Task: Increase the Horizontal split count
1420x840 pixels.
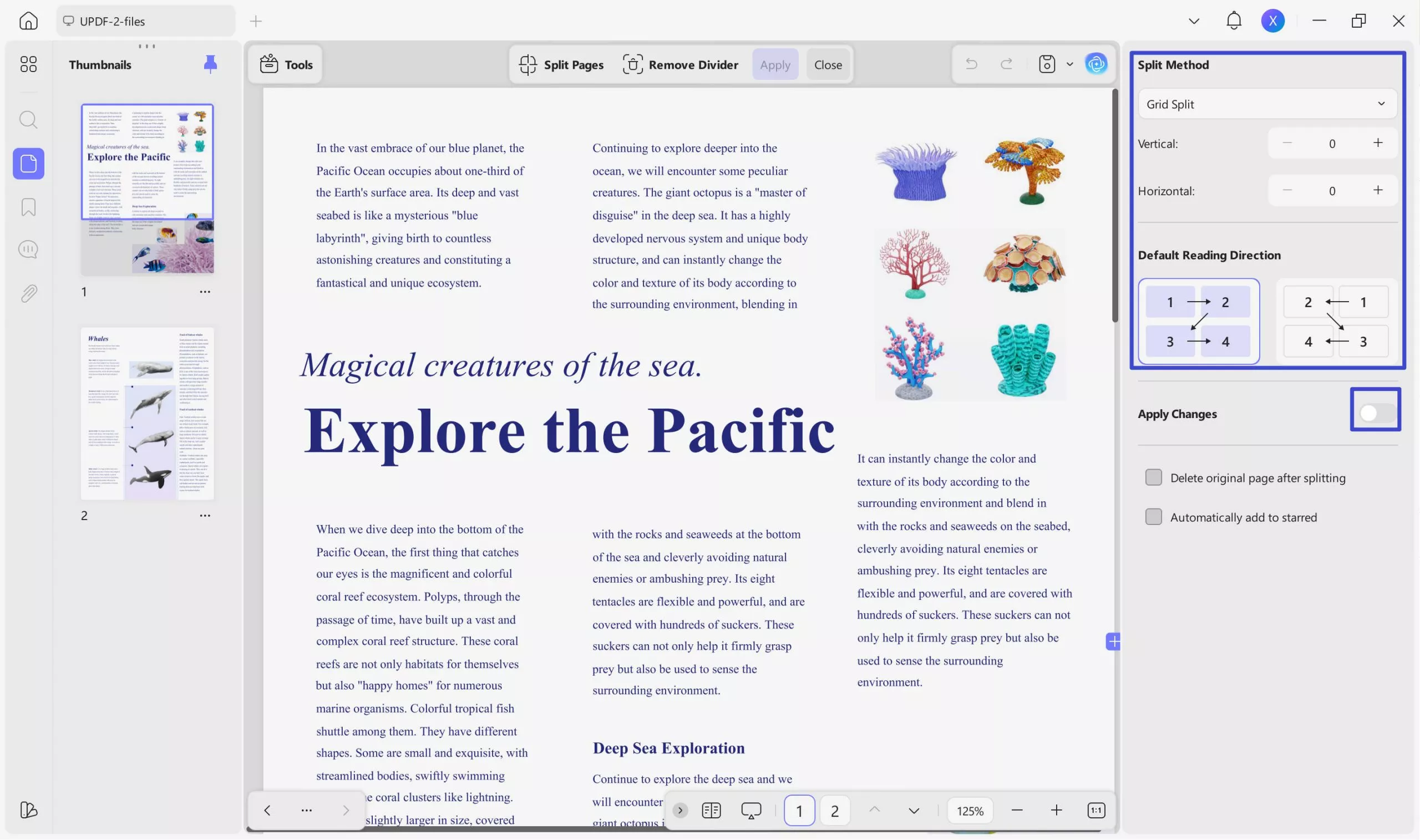Action: pos(1378,191)
